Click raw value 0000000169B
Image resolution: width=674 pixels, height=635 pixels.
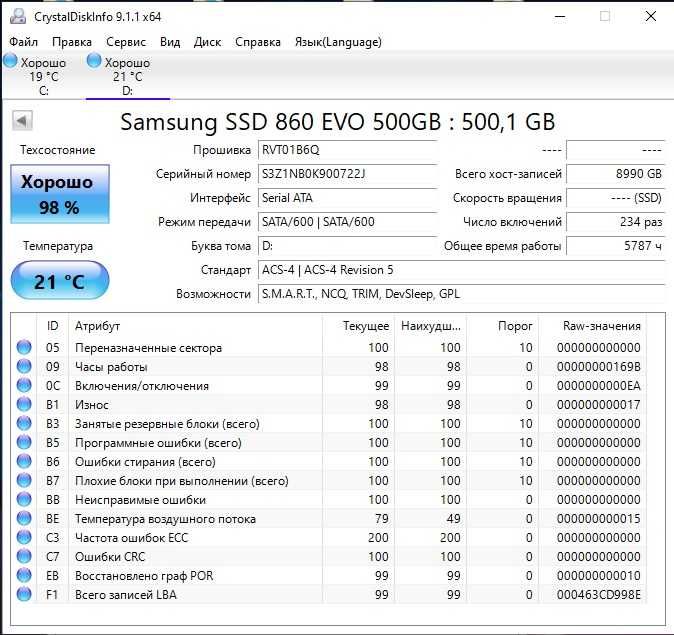click(x=598, y=367)
